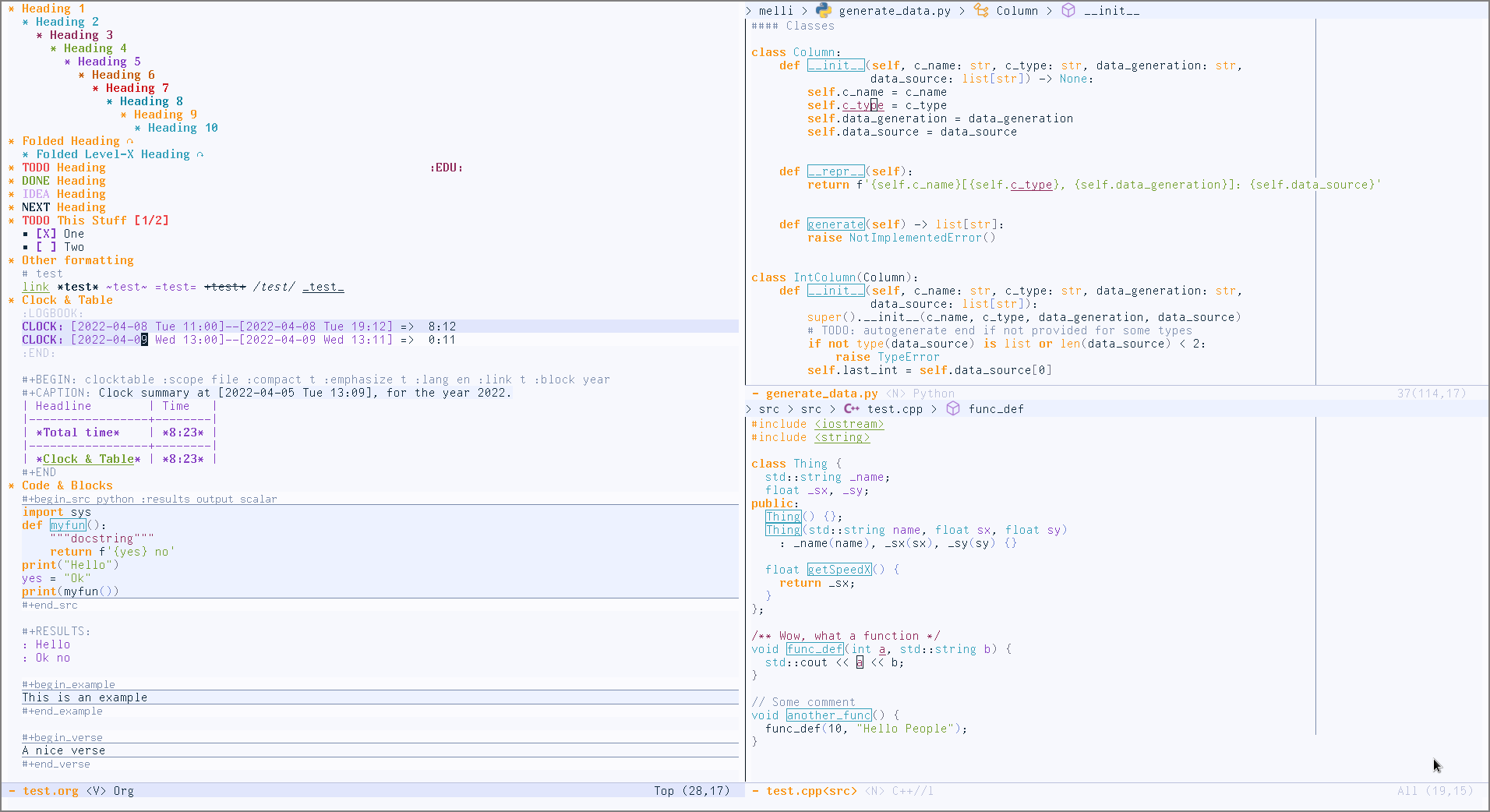Click the C++ icon before test.cpp breadcrumb
1490x812 pixels.
(852, 408)
